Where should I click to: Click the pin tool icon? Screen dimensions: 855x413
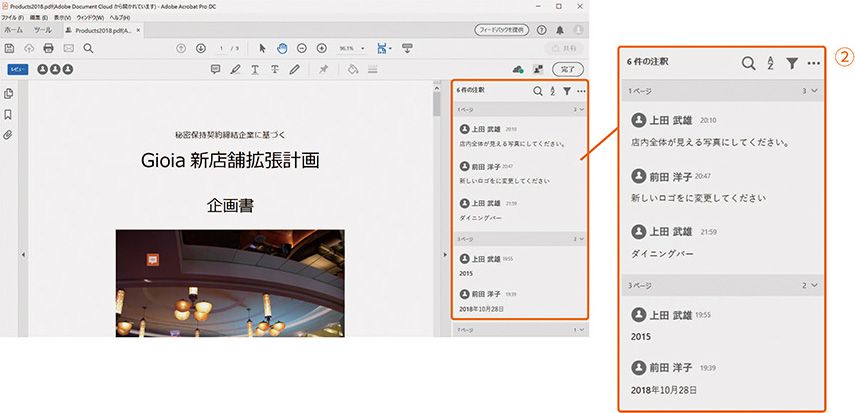coord(324,69)
